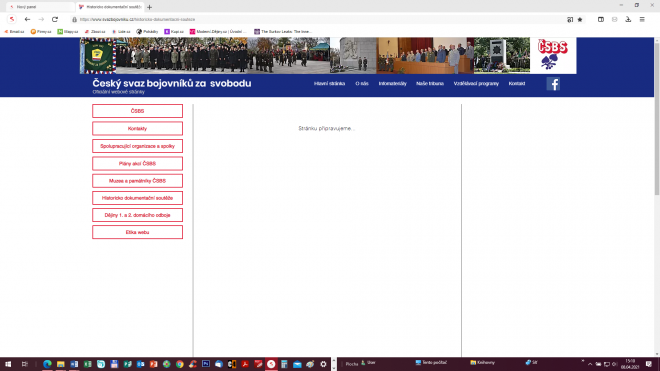Open the Etika webu sidebar button
The height and width of the screenshot is (371, 660).
[137, 232]
